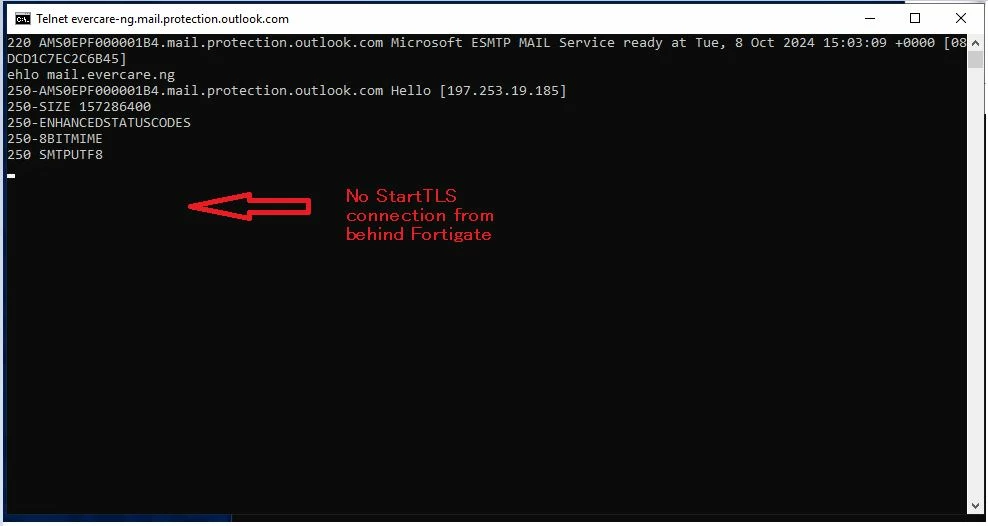
Task: Click the '250-8BITMIME' line
Action: 55,139
